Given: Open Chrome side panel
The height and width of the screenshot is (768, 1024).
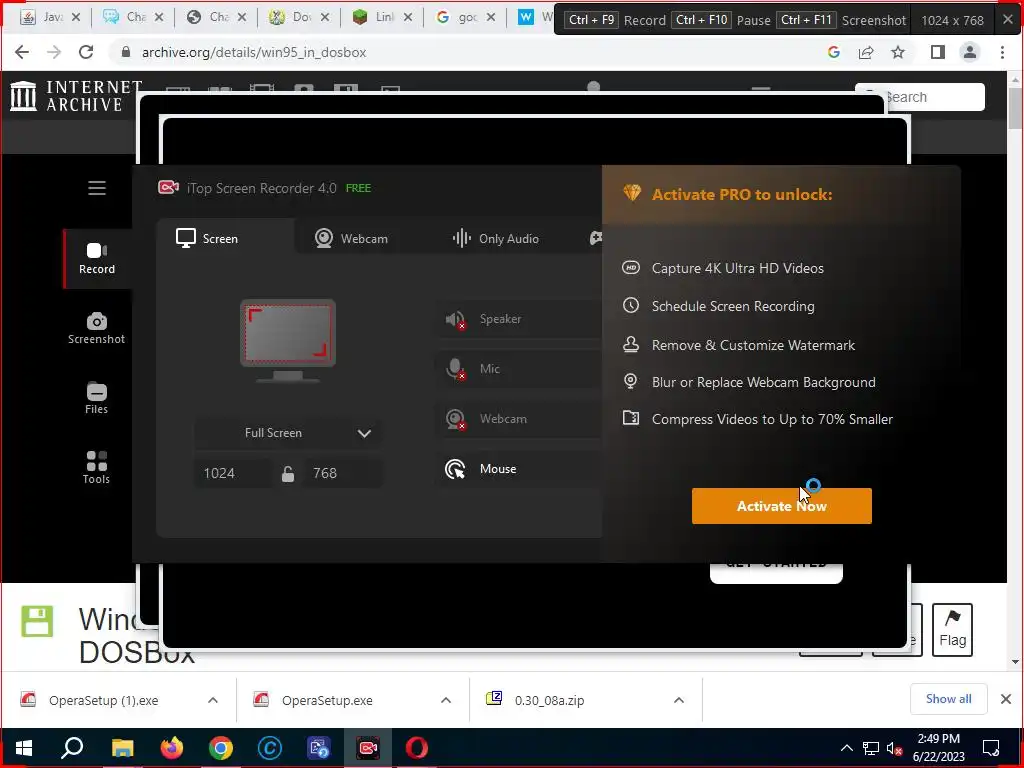Looking at the screenshot, I should [938, 52].
